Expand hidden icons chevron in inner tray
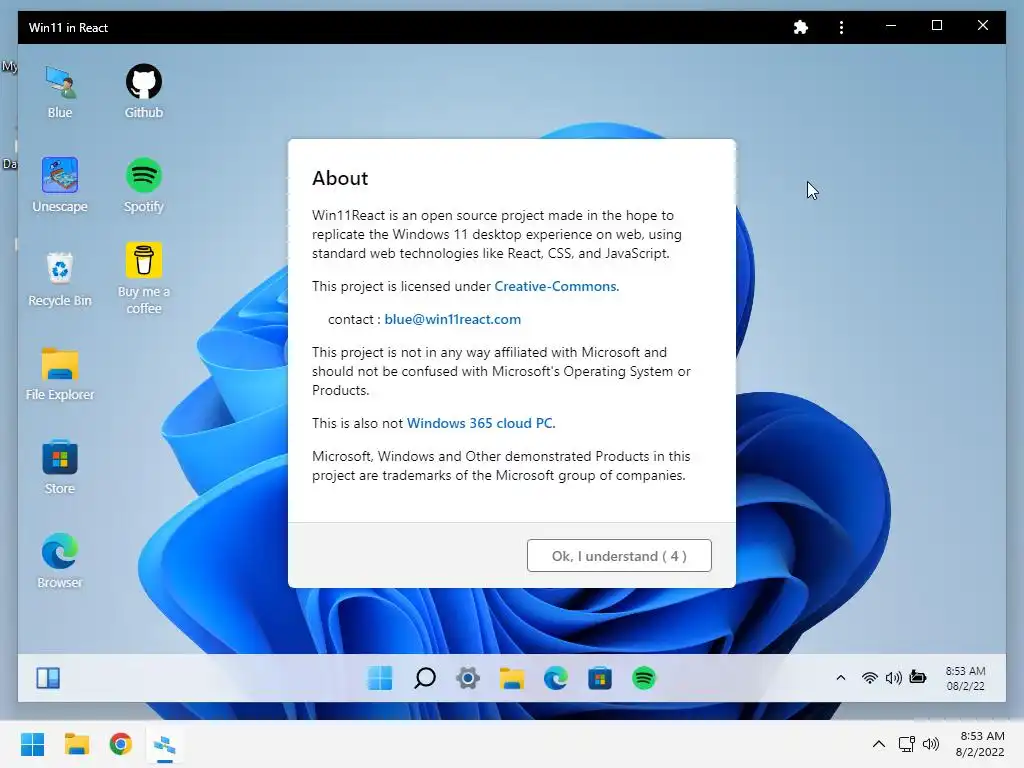Image resolution: width=1024 pixels, height=768 pixels. 841,678
